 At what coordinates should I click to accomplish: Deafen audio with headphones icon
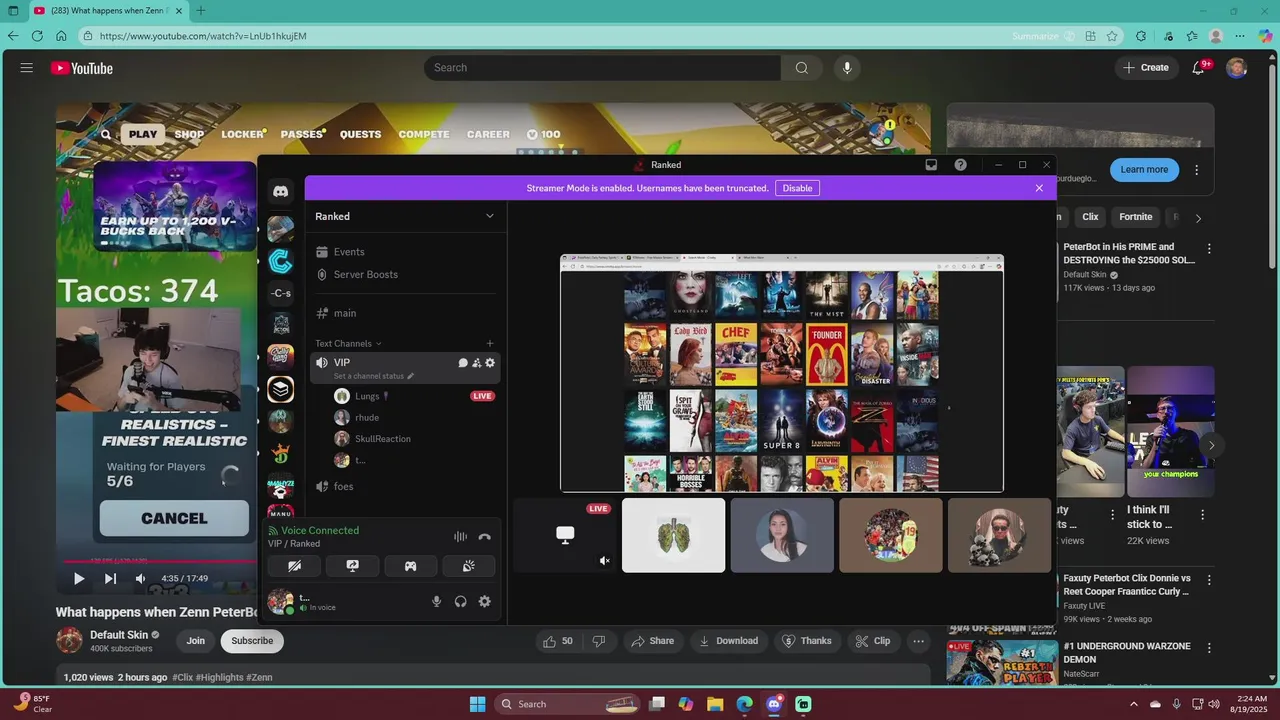tap(460, 601)
